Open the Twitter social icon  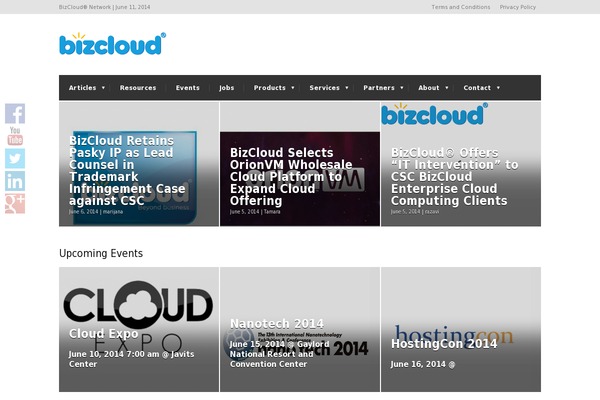click(x=15, y=158)
